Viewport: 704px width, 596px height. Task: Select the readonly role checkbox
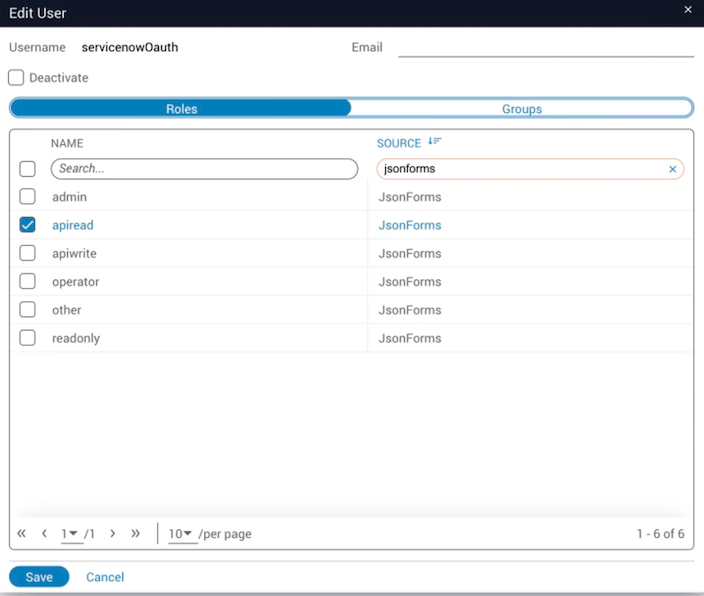28,338
